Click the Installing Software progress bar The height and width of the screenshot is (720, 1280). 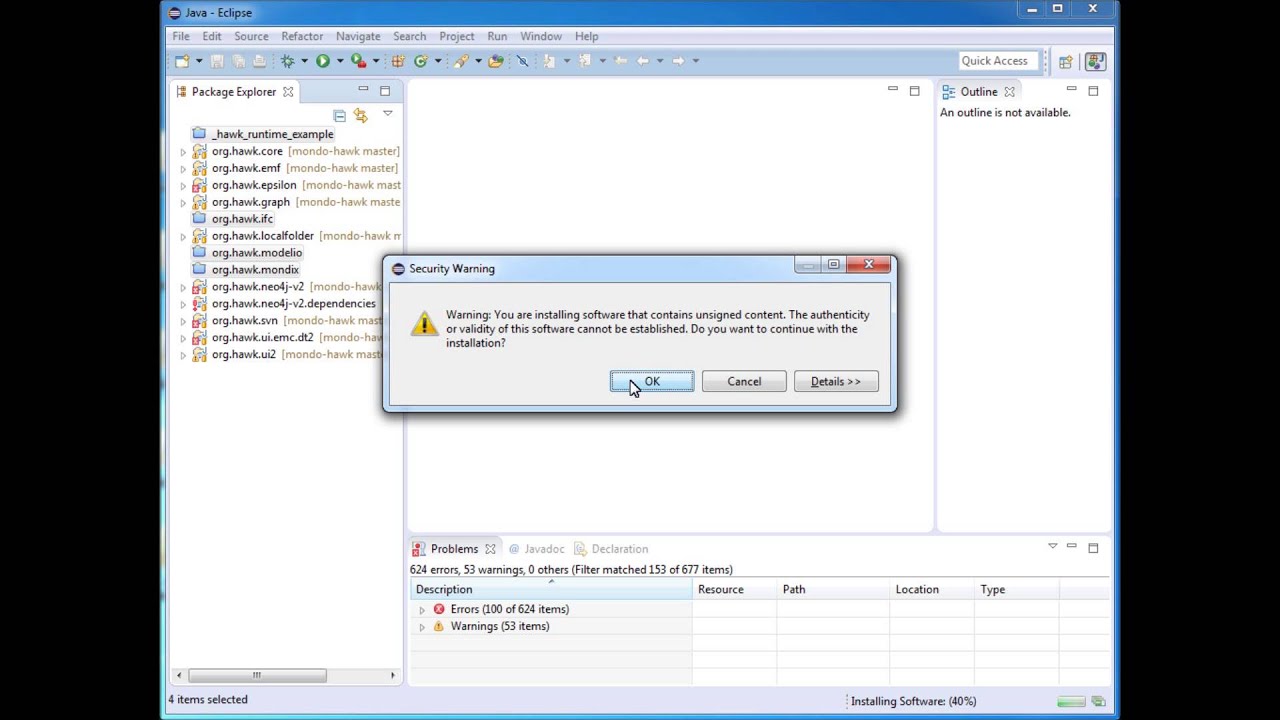[1071, 702]
